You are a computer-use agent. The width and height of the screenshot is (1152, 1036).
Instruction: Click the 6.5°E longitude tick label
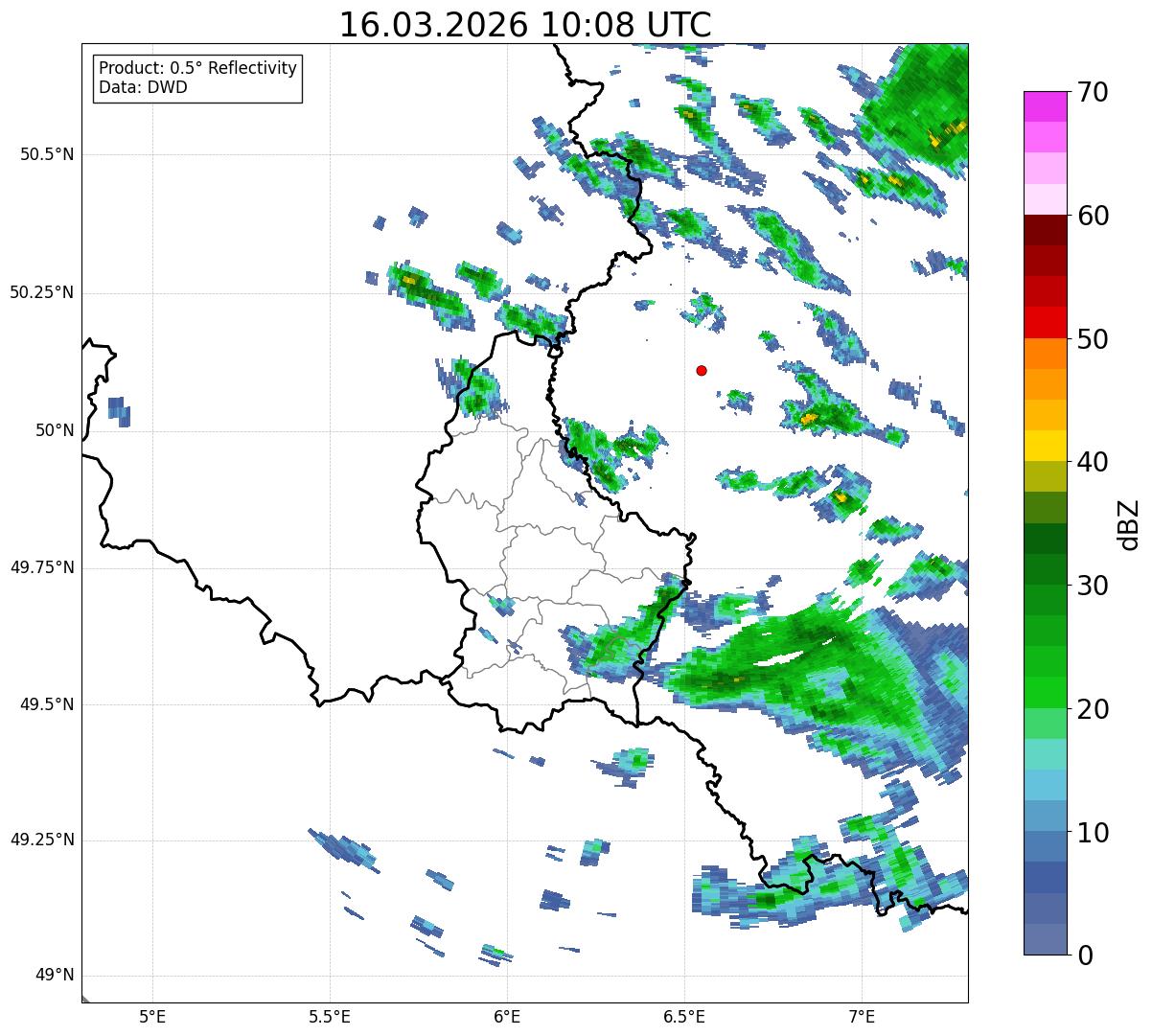click(x=684, y=1015)
